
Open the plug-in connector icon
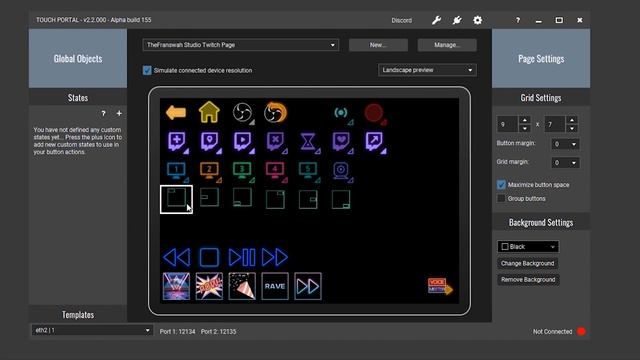(x=457, y=20)
